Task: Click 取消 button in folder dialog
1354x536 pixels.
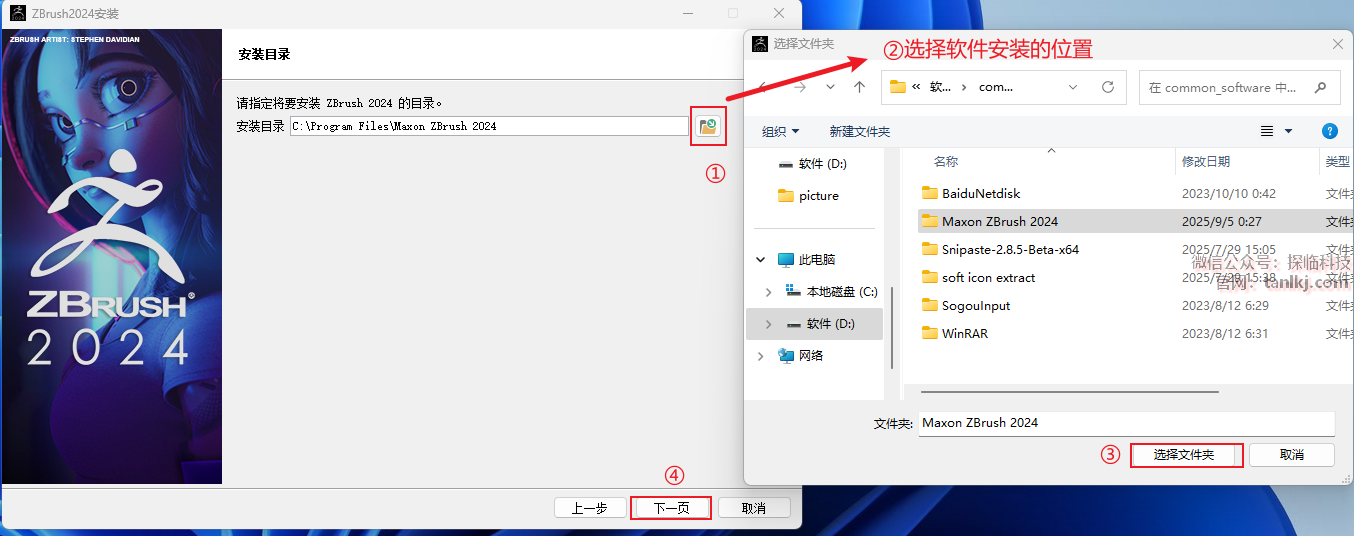Action: [x=1291, y=455]
